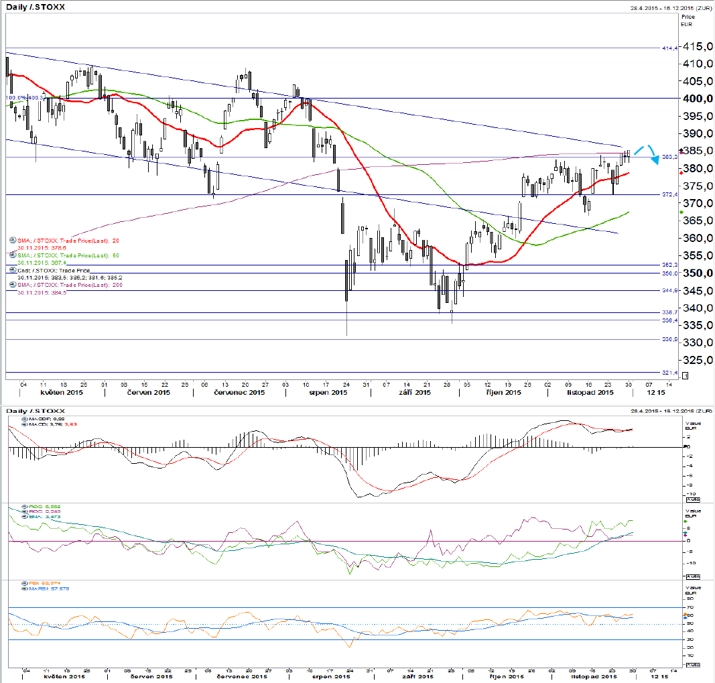Screen dimensions: 715x683
Task: Click Auto scale button on ROC panel
Action: 693,576
